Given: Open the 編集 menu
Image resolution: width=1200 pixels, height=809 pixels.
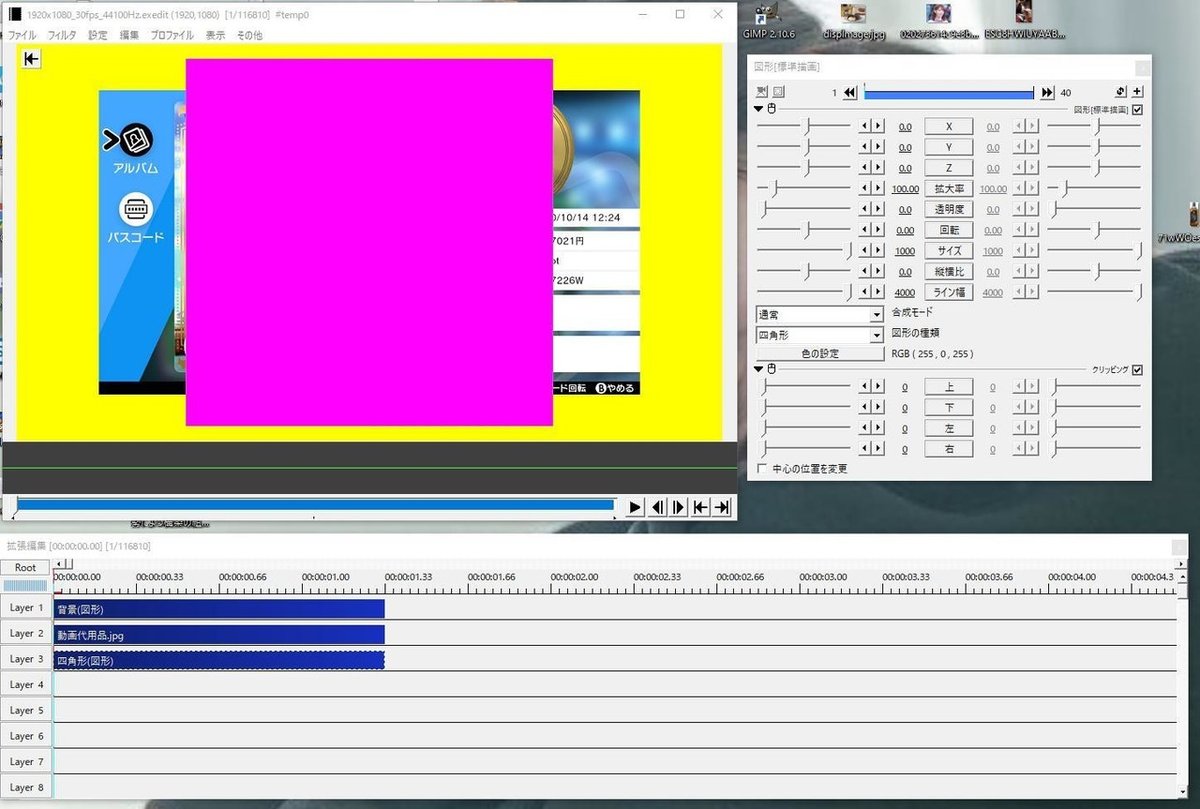Looking at the screenshot, I should (x=130, y=35).
